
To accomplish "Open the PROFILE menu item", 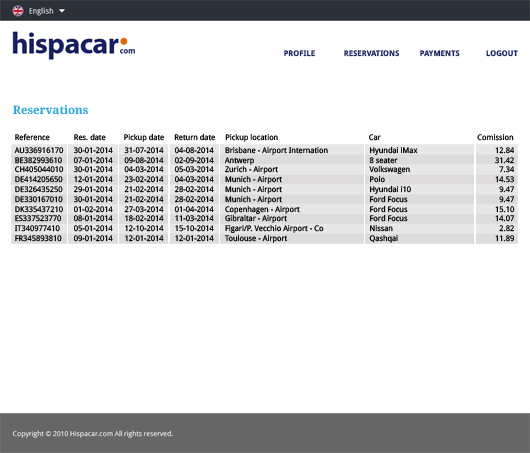I will click(x=299, y=53).
